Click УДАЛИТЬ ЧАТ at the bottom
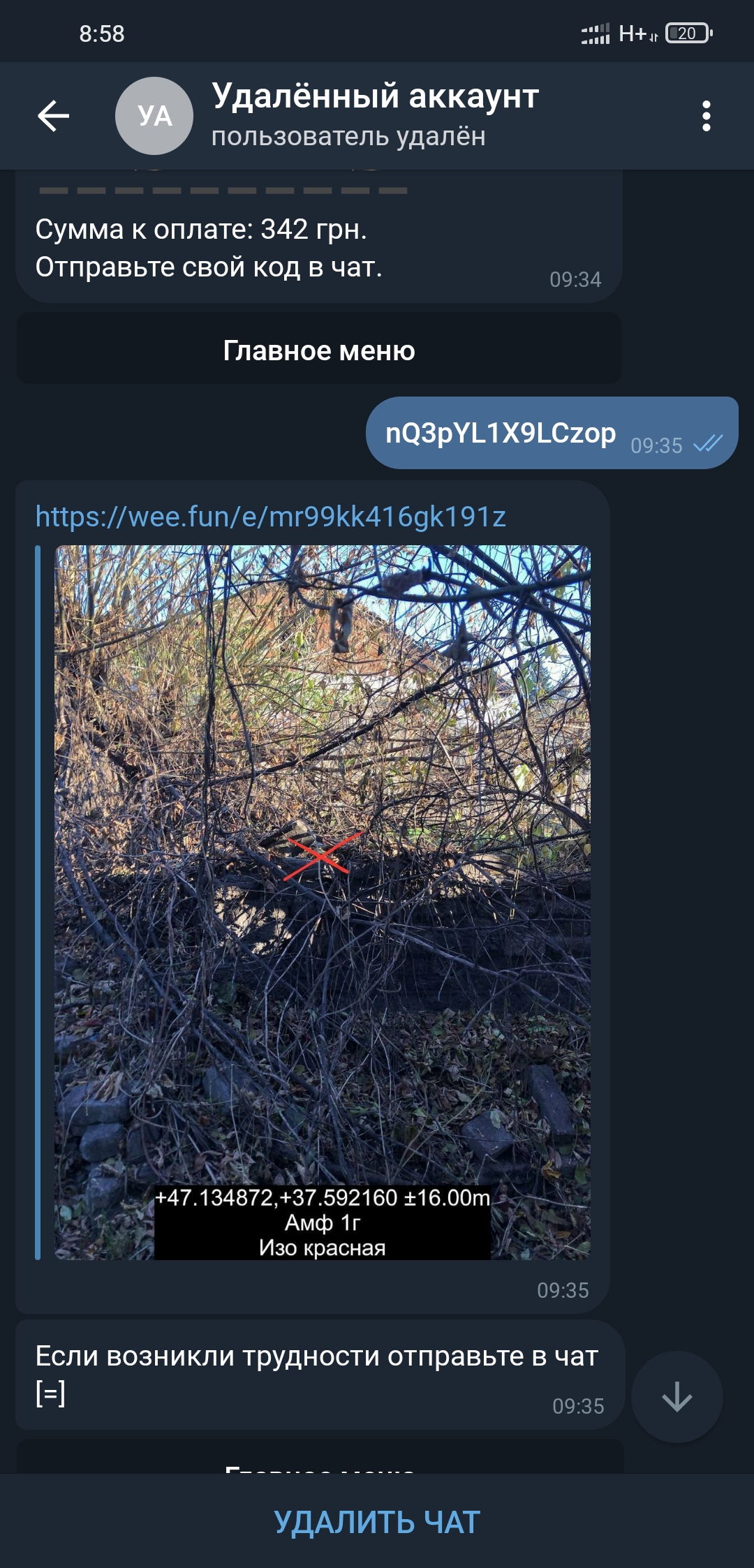754x1568 pixels. [x=377, y=1522]
